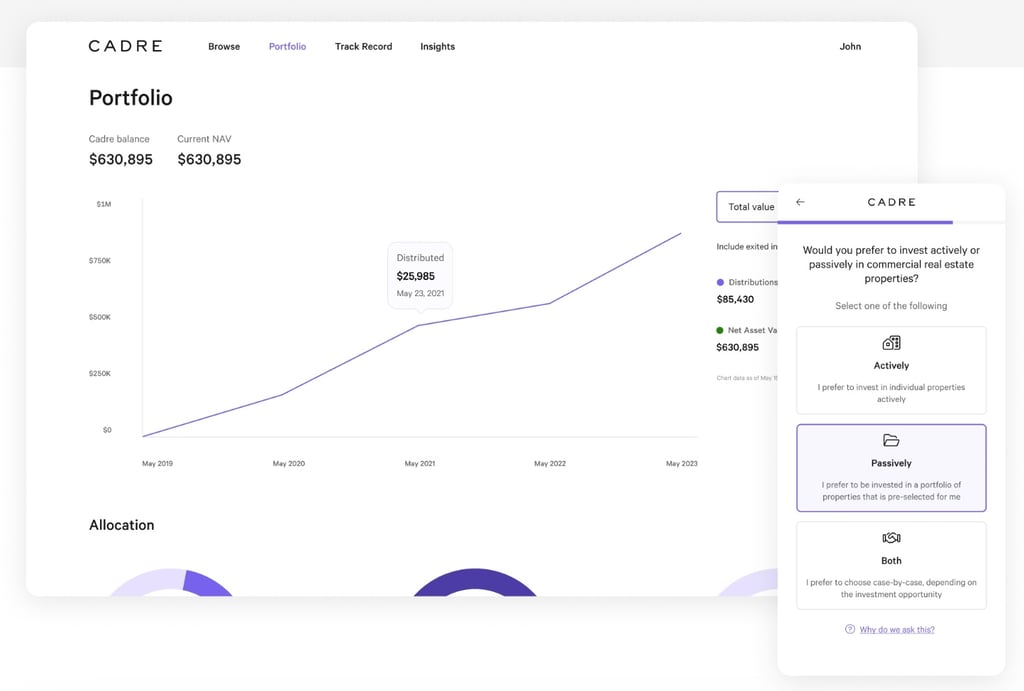The width and height of the screenshot is (1024, 691).
Task: Click the purple Distributions legend dot
Action: 720,283
